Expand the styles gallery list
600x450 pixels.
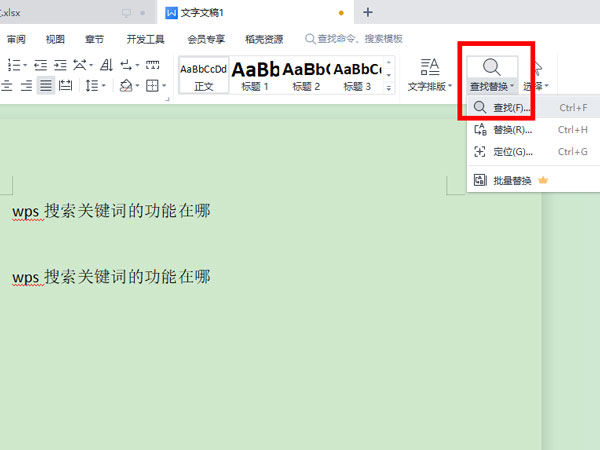389,88
